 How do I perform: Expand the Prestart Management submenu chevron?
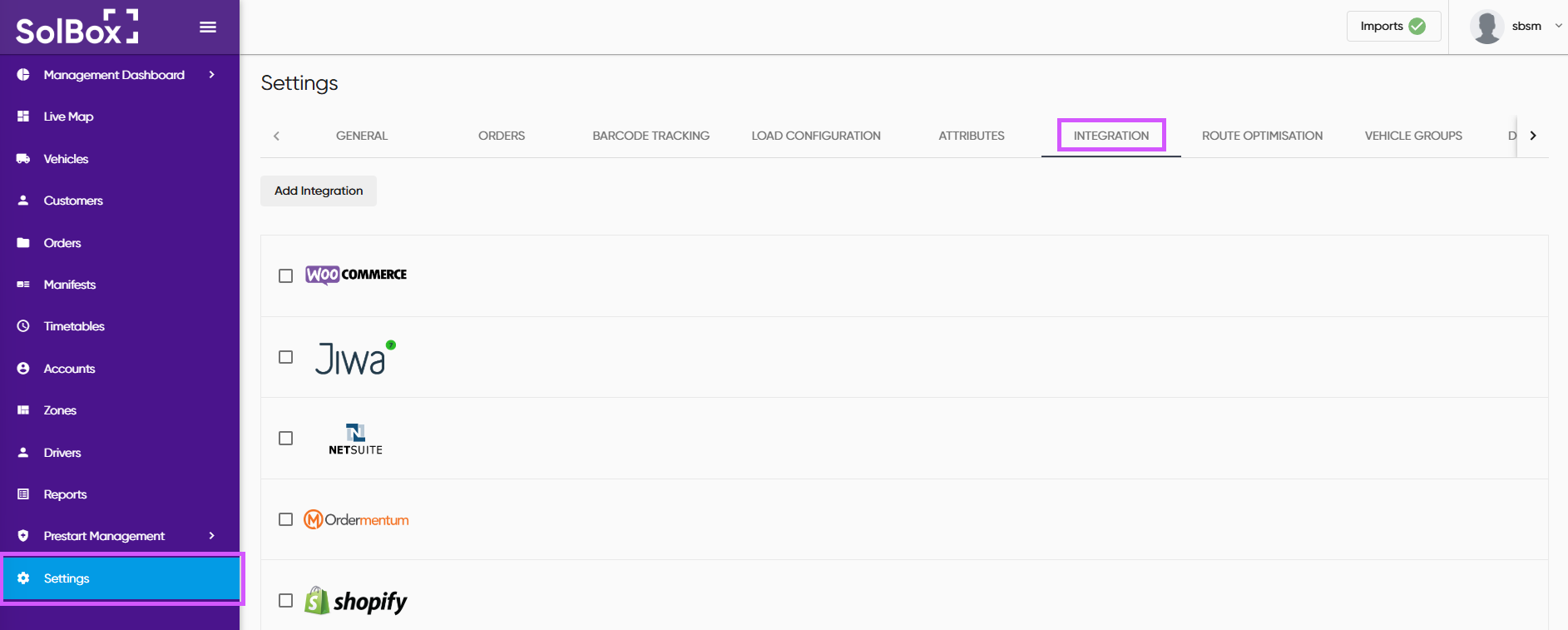pos(212,536)
